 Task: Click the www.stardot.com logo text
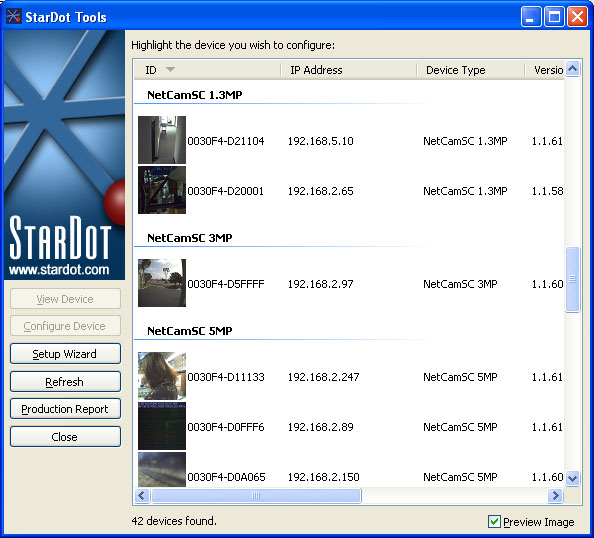59,270
